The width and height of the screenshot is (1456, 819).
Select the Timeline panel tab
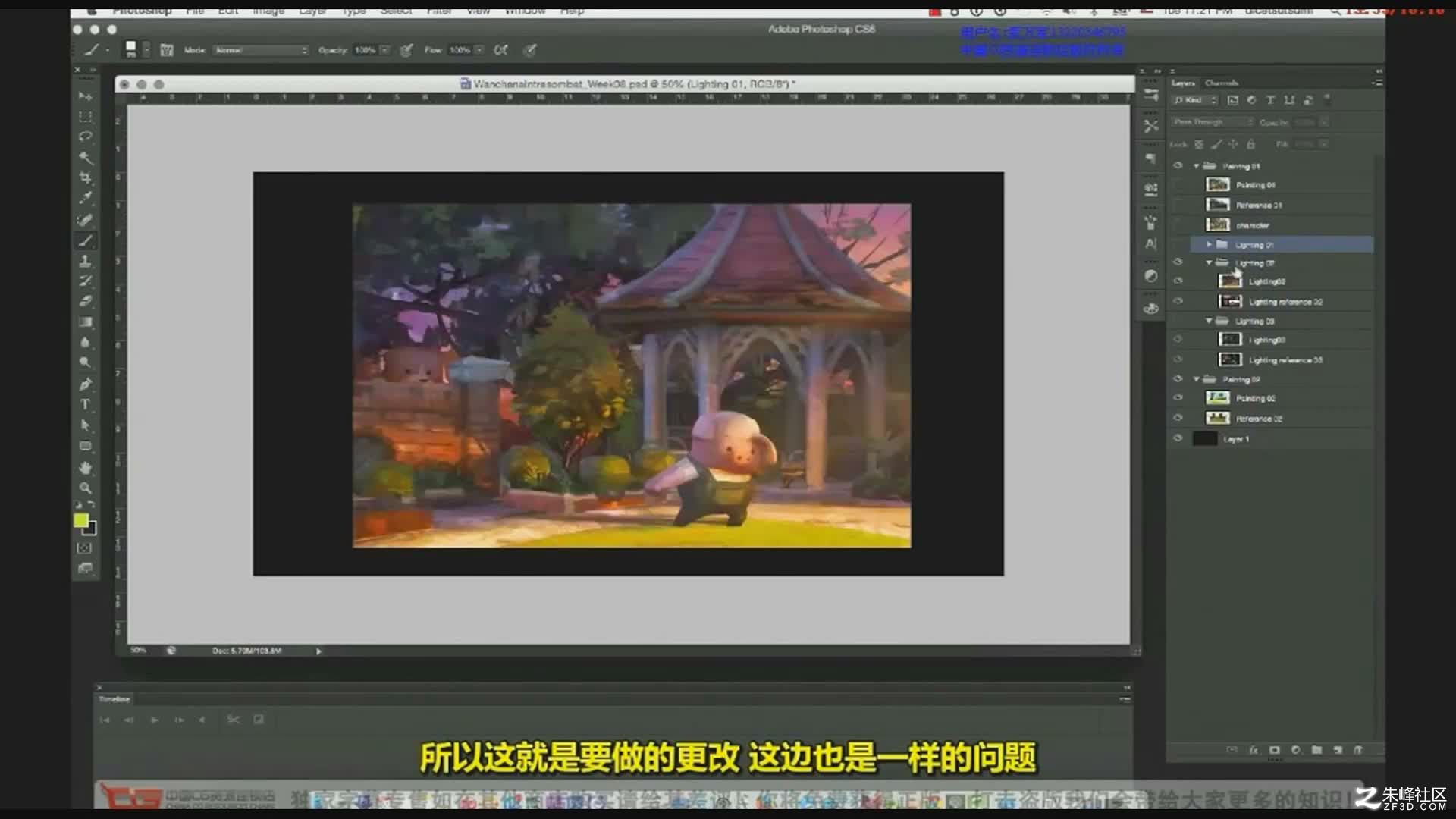[x=115, y=699]
